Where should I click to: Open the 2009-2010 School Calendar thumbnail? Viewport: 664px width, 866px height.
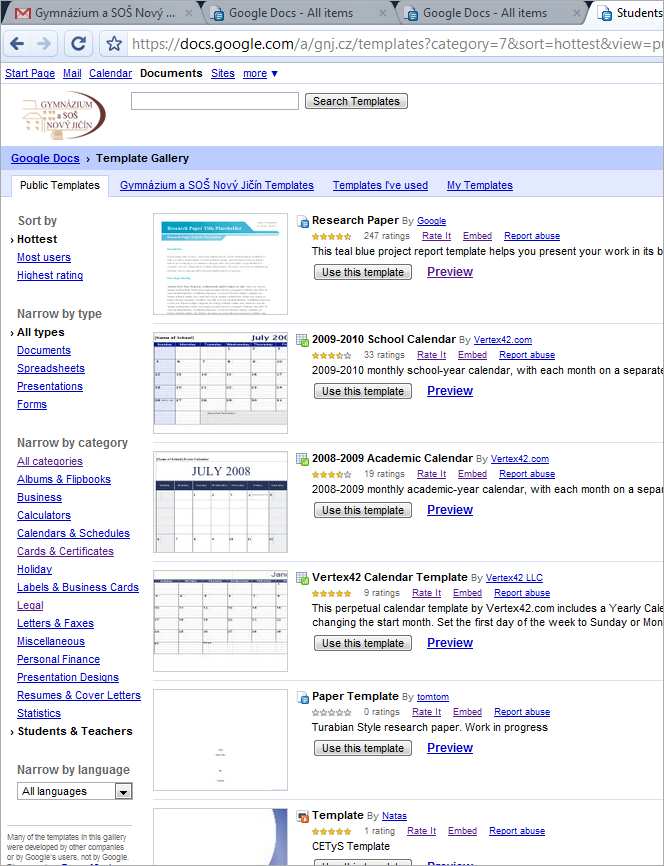220,383
